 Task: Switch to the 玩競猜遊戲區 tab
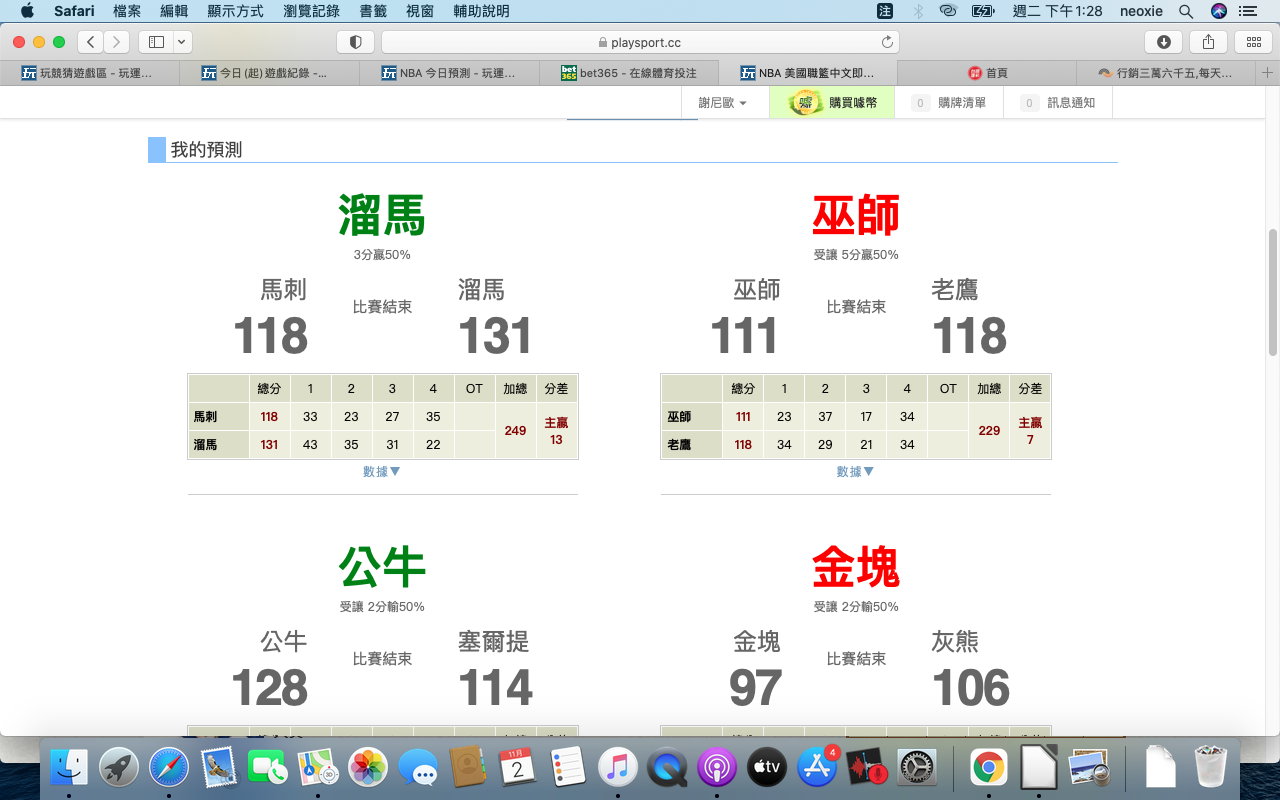click(90, 73)
